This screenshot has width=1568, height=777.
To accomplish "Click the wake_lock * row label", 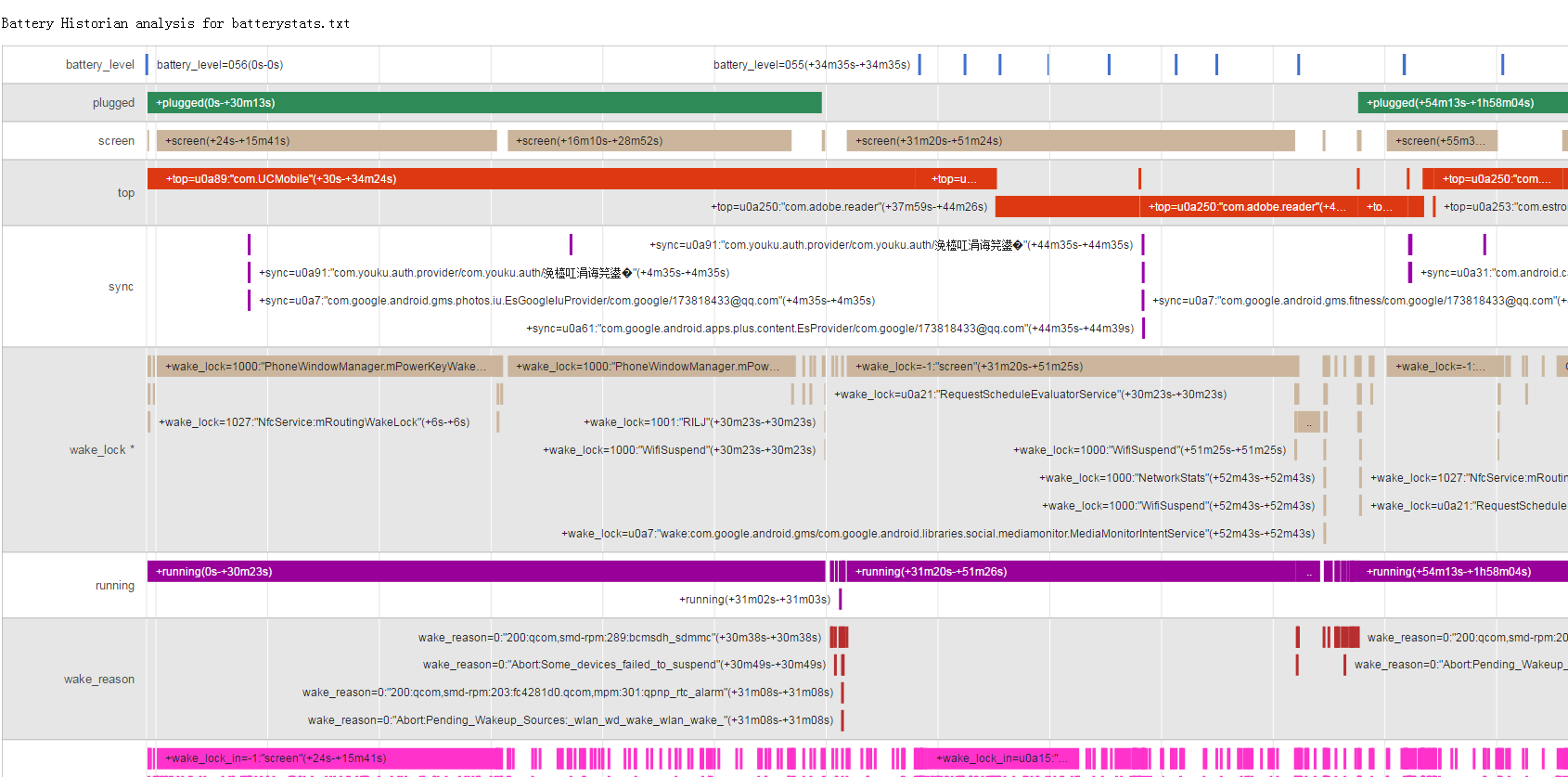I will pyautogui.click(x=101, y=450).
